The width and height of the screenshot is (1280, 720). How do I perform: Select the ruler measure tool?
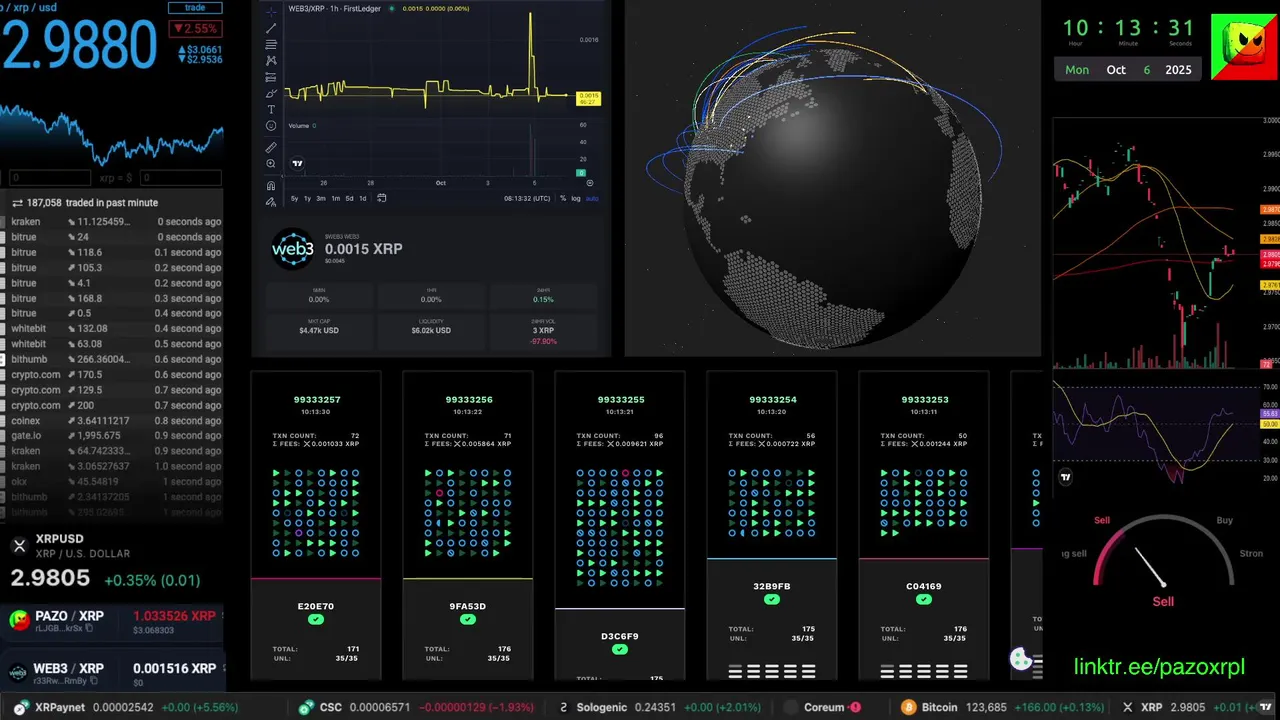coord(271,147)
